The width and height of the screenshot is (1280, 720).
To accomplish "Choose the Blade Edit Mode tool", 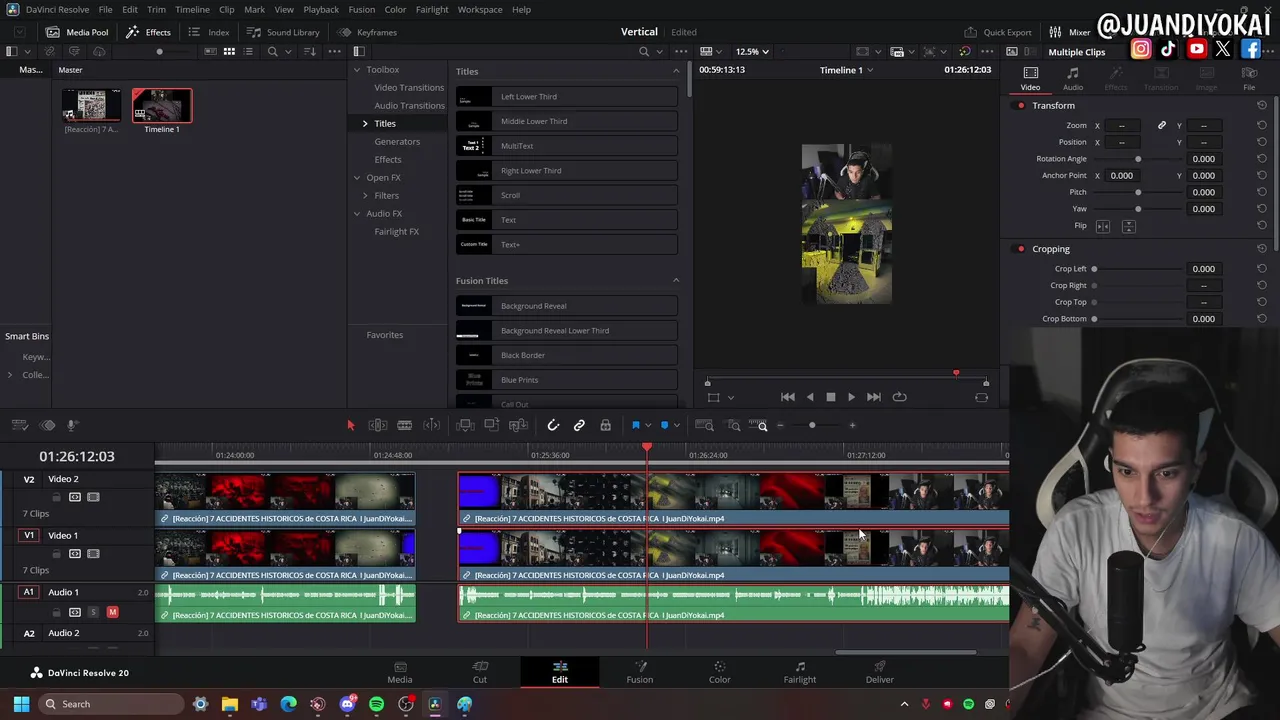I will (x=404, y=426).
